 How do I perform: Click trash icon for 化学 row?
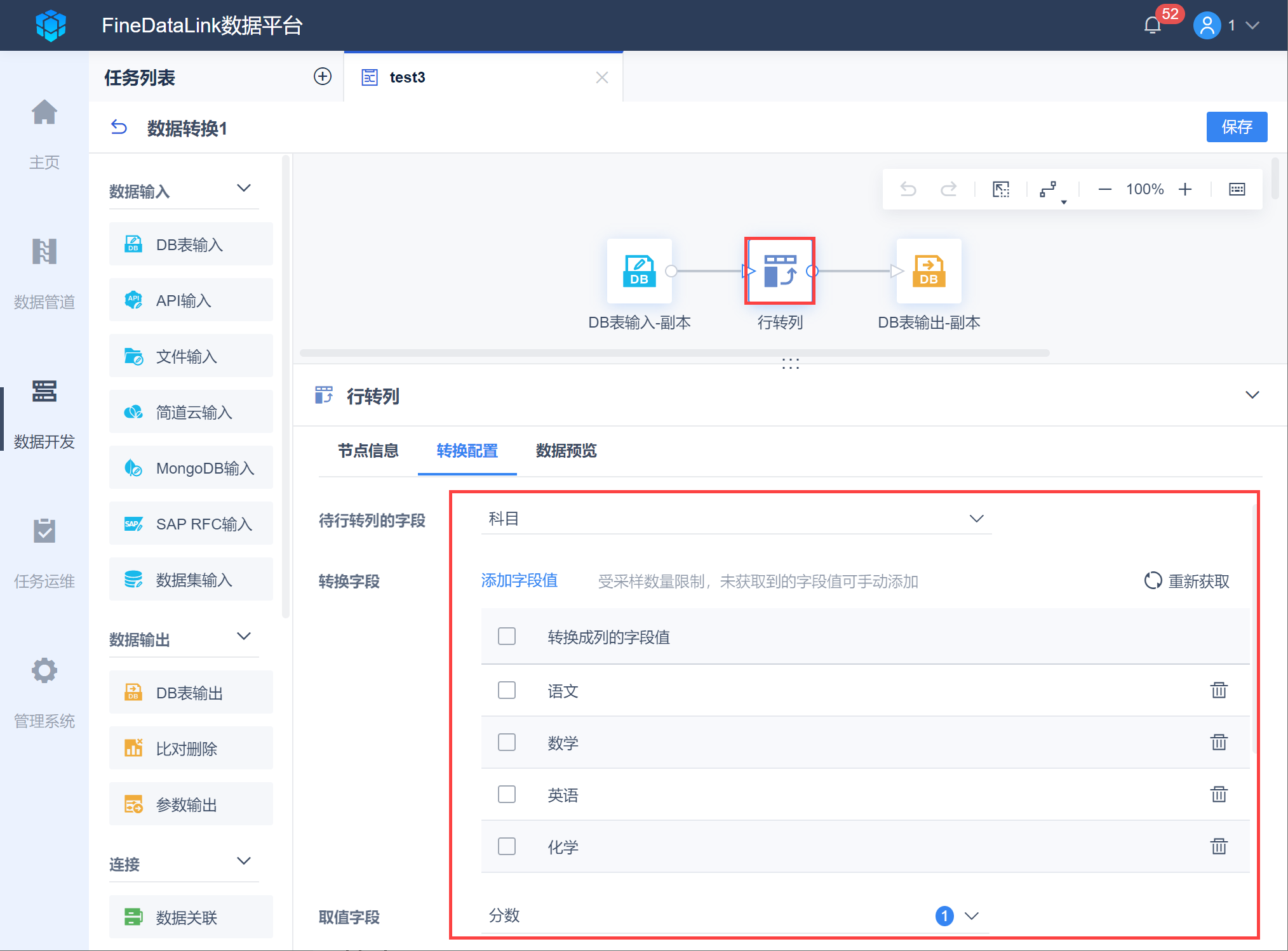point(1218,846)
